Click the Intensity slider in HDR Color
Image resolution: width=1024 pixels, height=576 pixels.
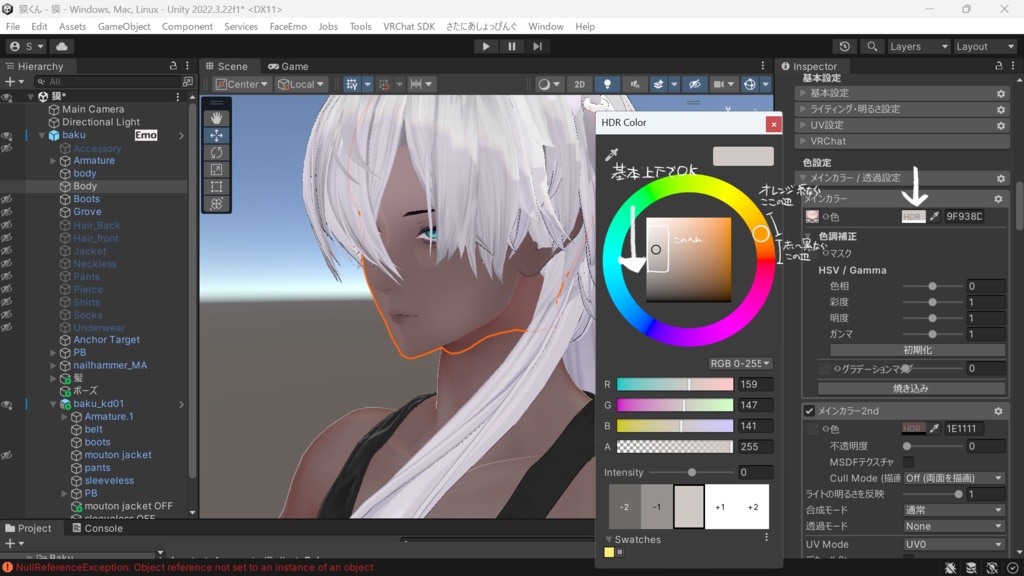(x=691, y=473)
